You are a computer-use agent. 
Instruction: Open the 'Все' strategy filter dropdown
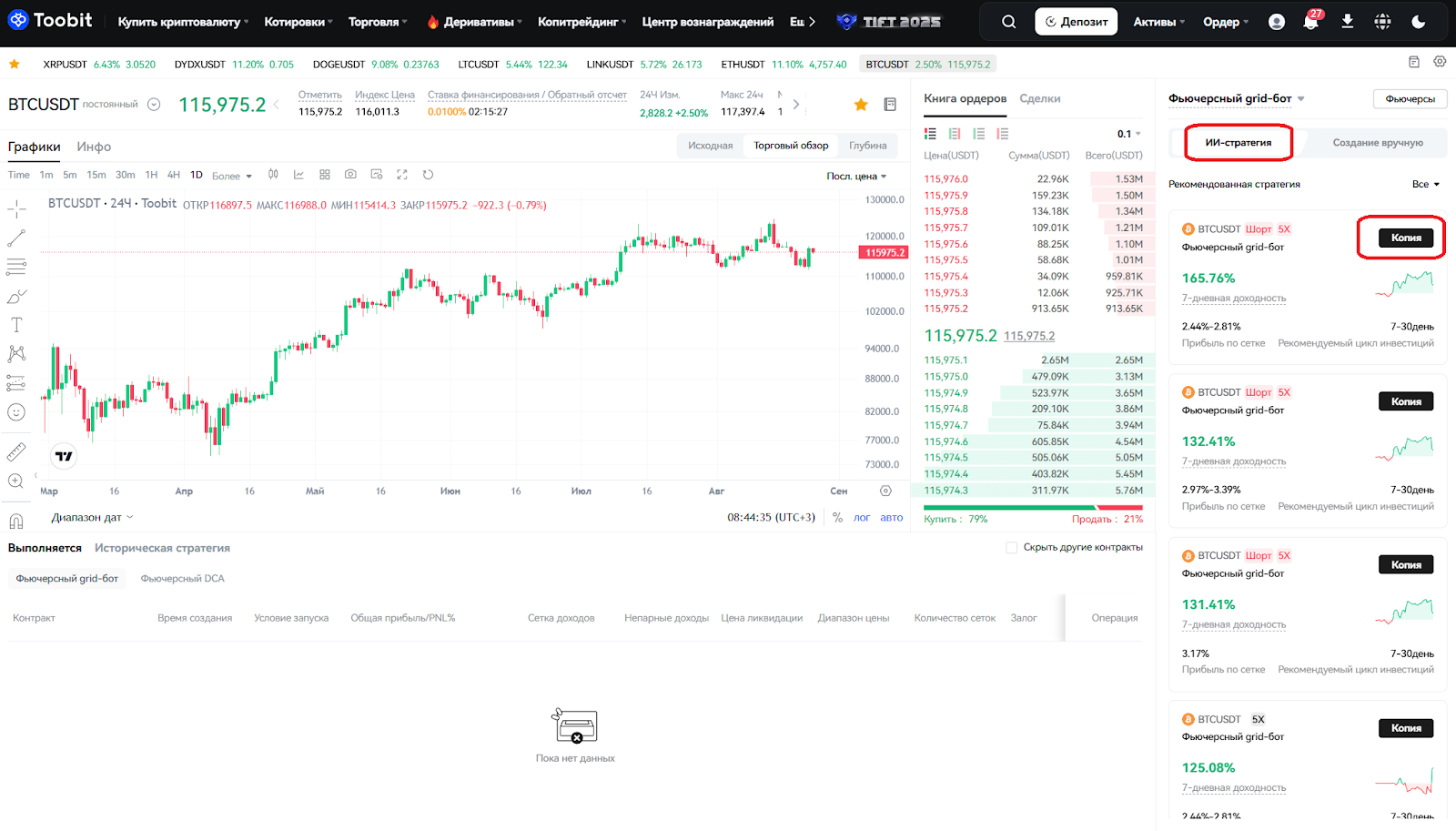pos(1425,185)
